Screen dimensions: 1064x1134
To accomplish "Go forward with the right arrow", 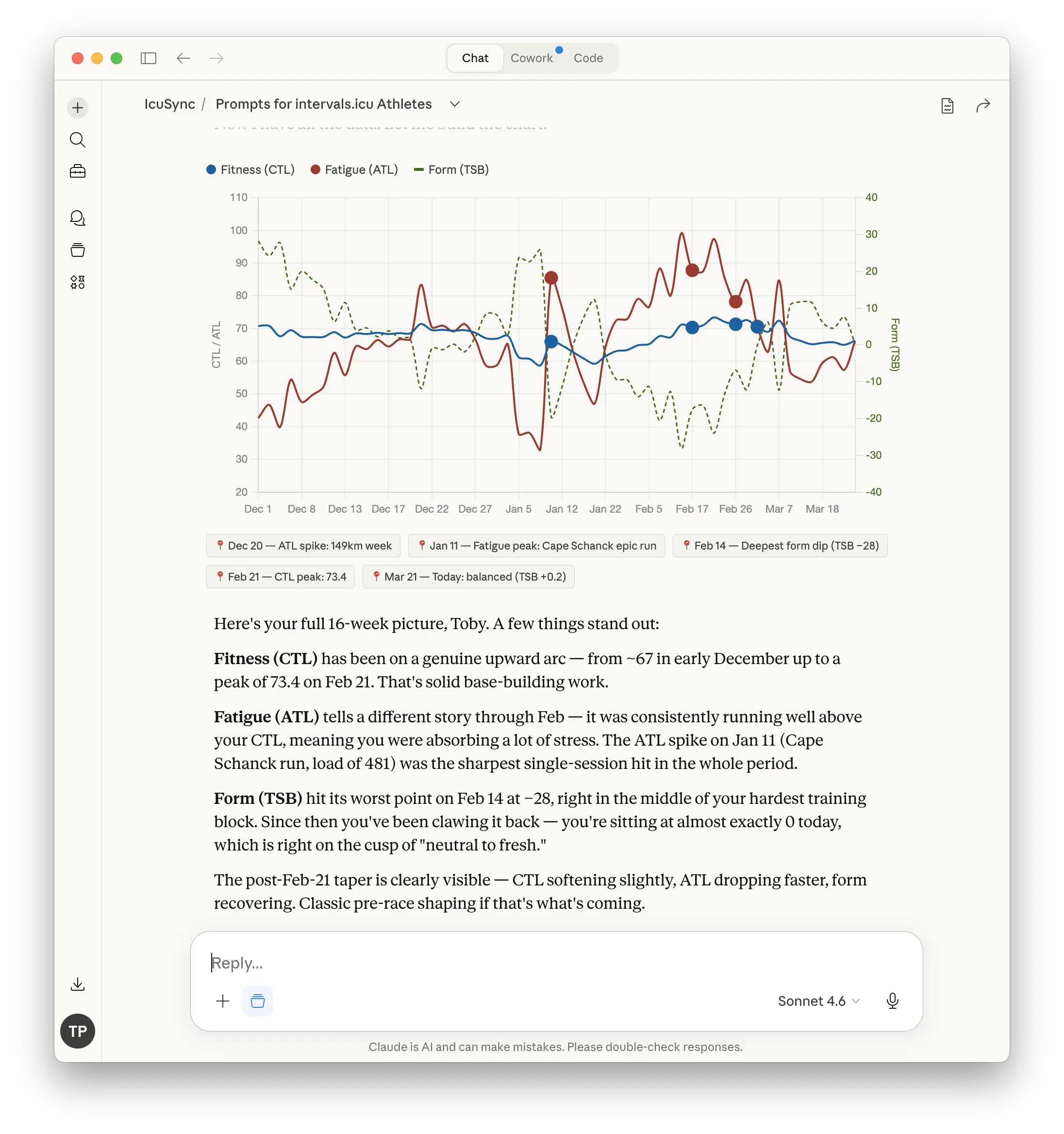I will tap(216, 58).
